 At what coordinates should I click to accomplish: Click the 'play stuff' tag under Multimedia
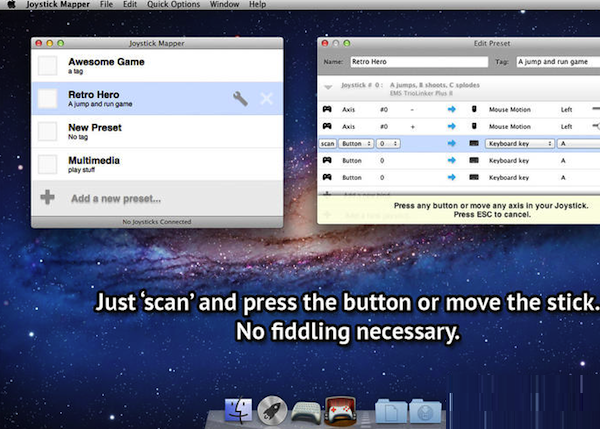[82, 170]
